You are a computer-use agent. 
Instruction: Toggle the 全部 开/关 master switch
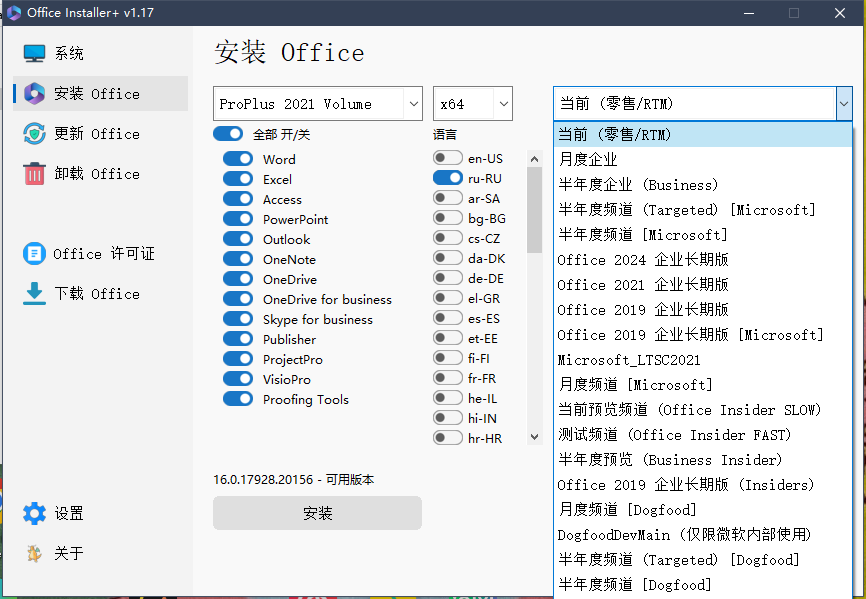pos(228,134)
